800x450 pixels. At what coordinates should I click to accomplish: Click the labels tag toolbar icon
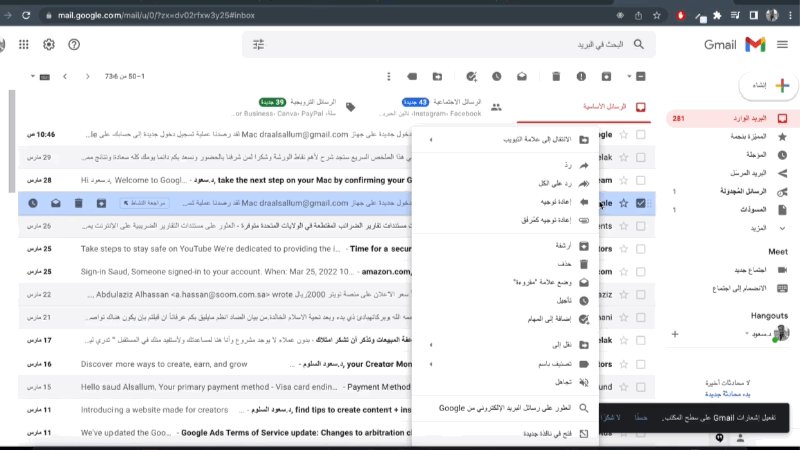coord(412,77)
